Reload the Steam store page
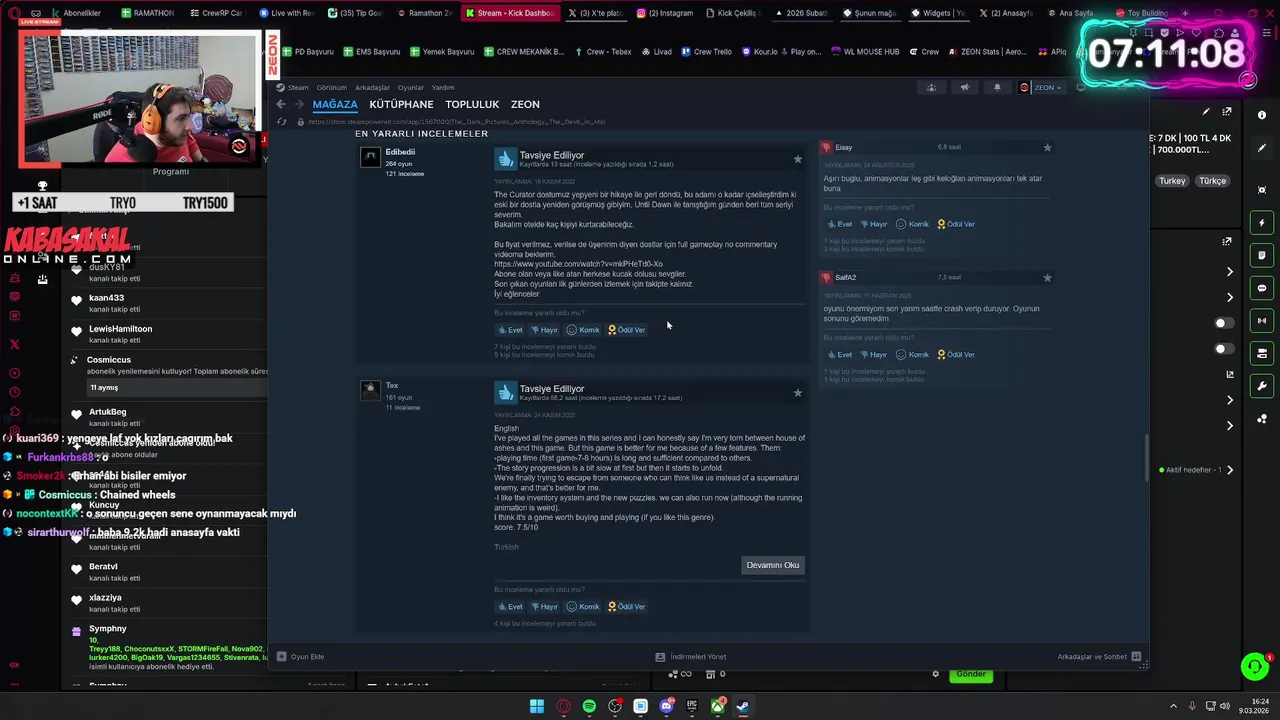Image resolution: width=1280 pixels, height=720 pixels. pos(282,122)
